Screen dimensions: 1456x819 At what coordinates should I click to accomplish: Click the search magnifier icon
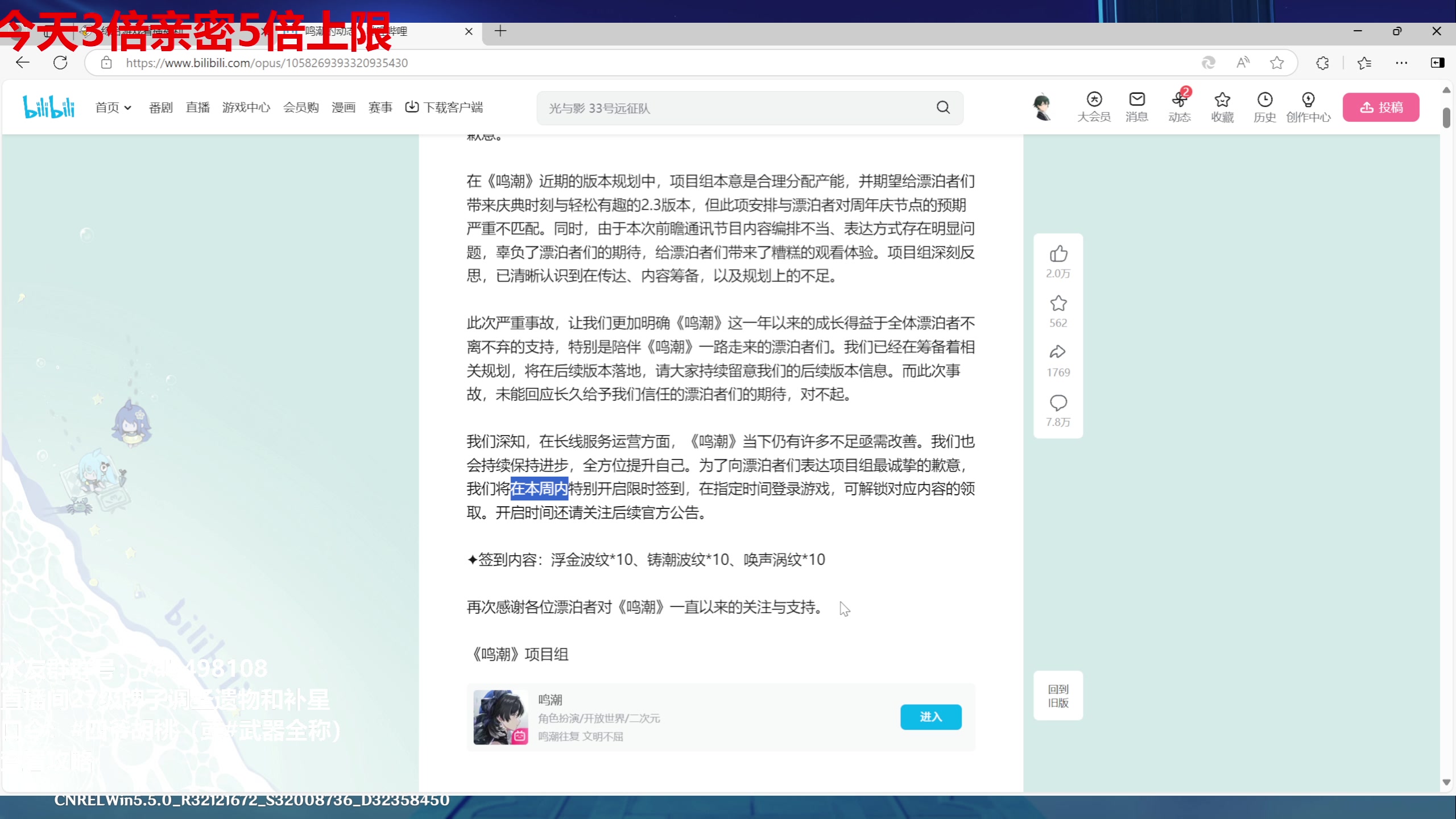coord(944,107)
